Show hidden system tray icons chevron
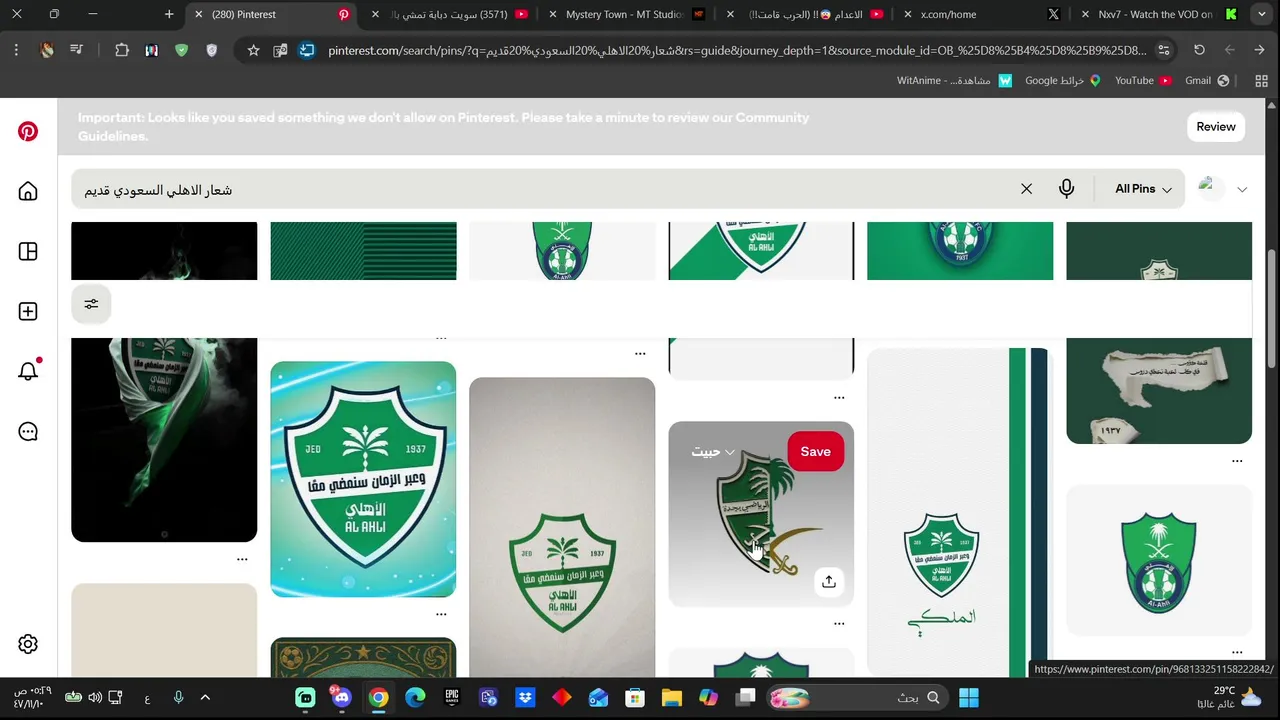The width and height of the screenshot is (1280, 720). pyautogui.click(x=205, y=697)
